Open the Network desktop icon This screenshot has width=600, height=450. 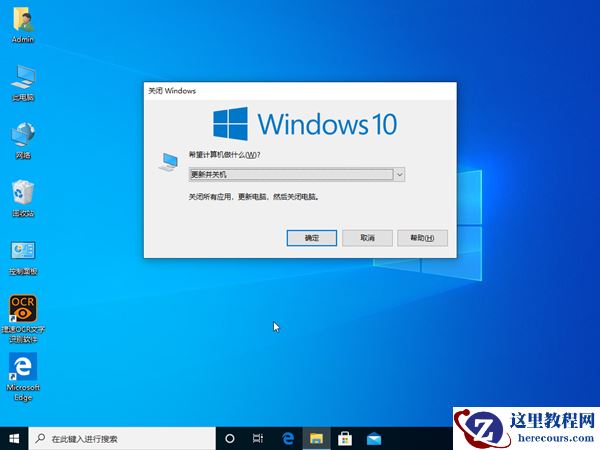tap(23, 140)
